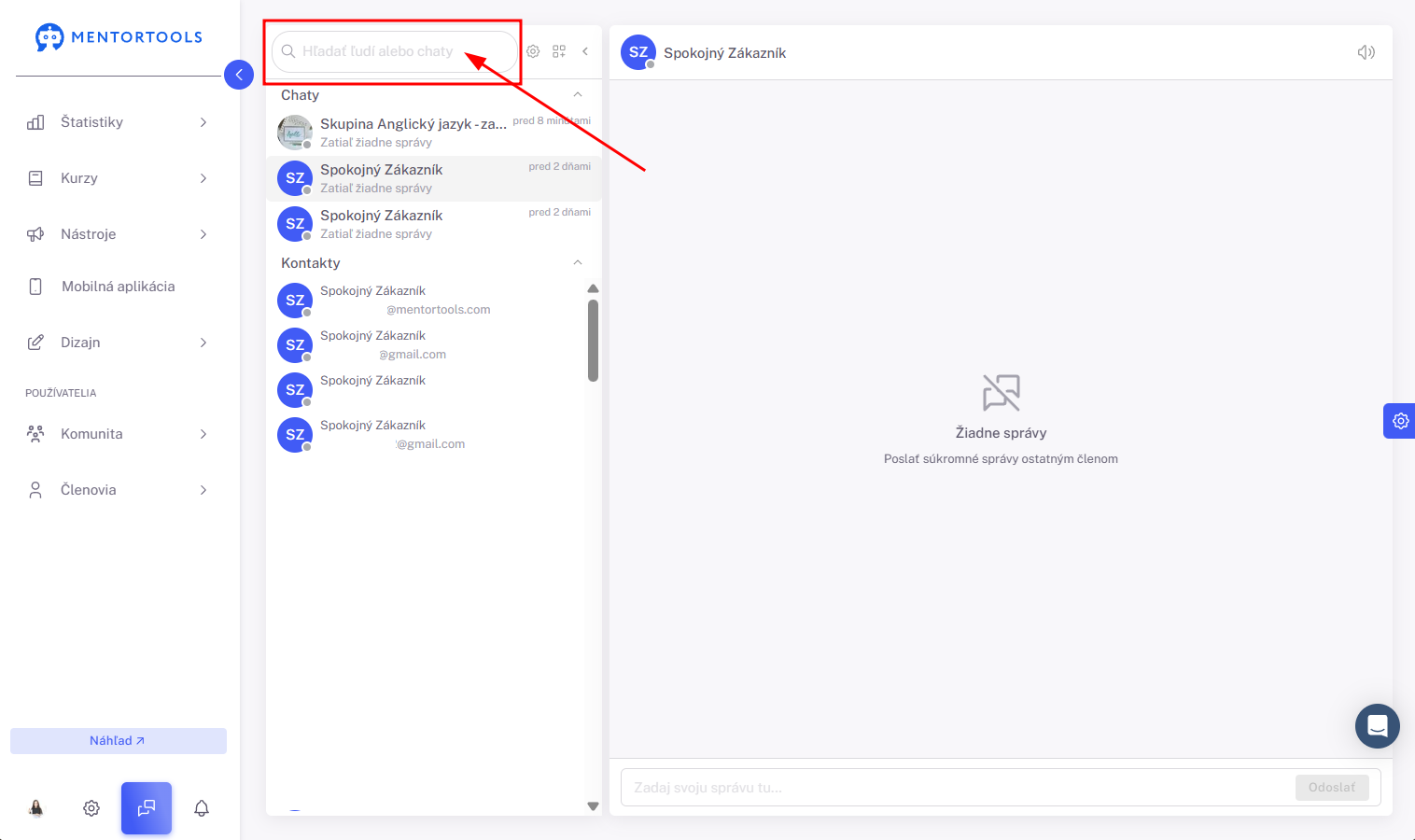Screen dimensions: 1415x840
Task: Collapse the Chaty section
Action: [578, 95]
